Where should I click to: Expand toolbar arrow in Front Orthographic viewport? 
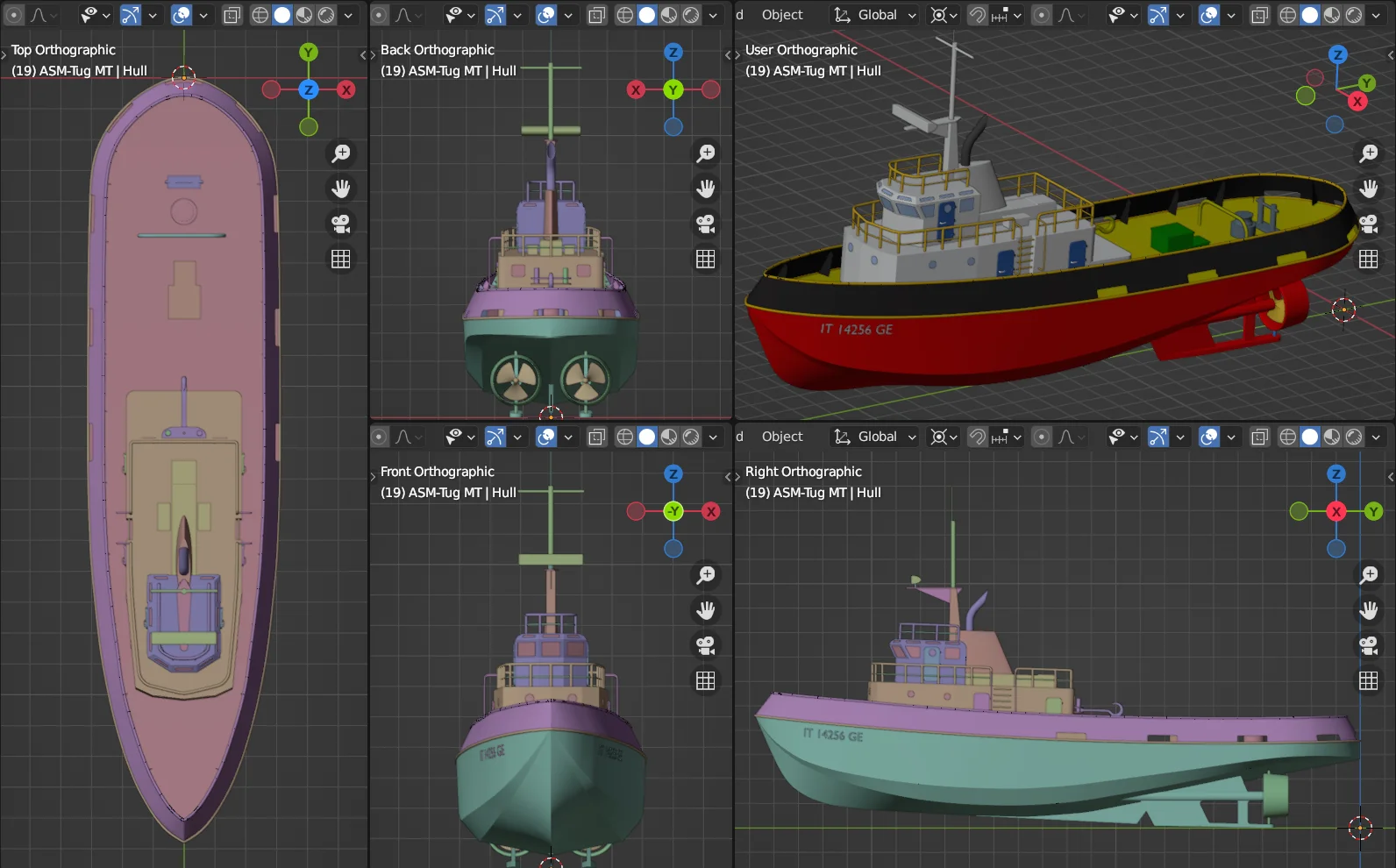point(373,477)
